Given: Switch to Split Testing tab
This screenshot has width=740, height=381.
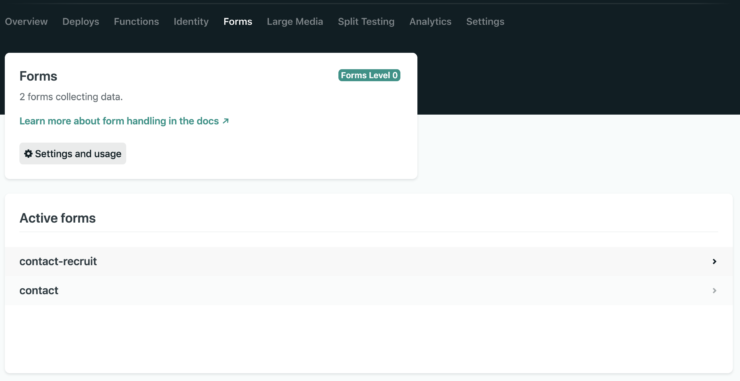Looking at the screenshot, I should point(366,22).
